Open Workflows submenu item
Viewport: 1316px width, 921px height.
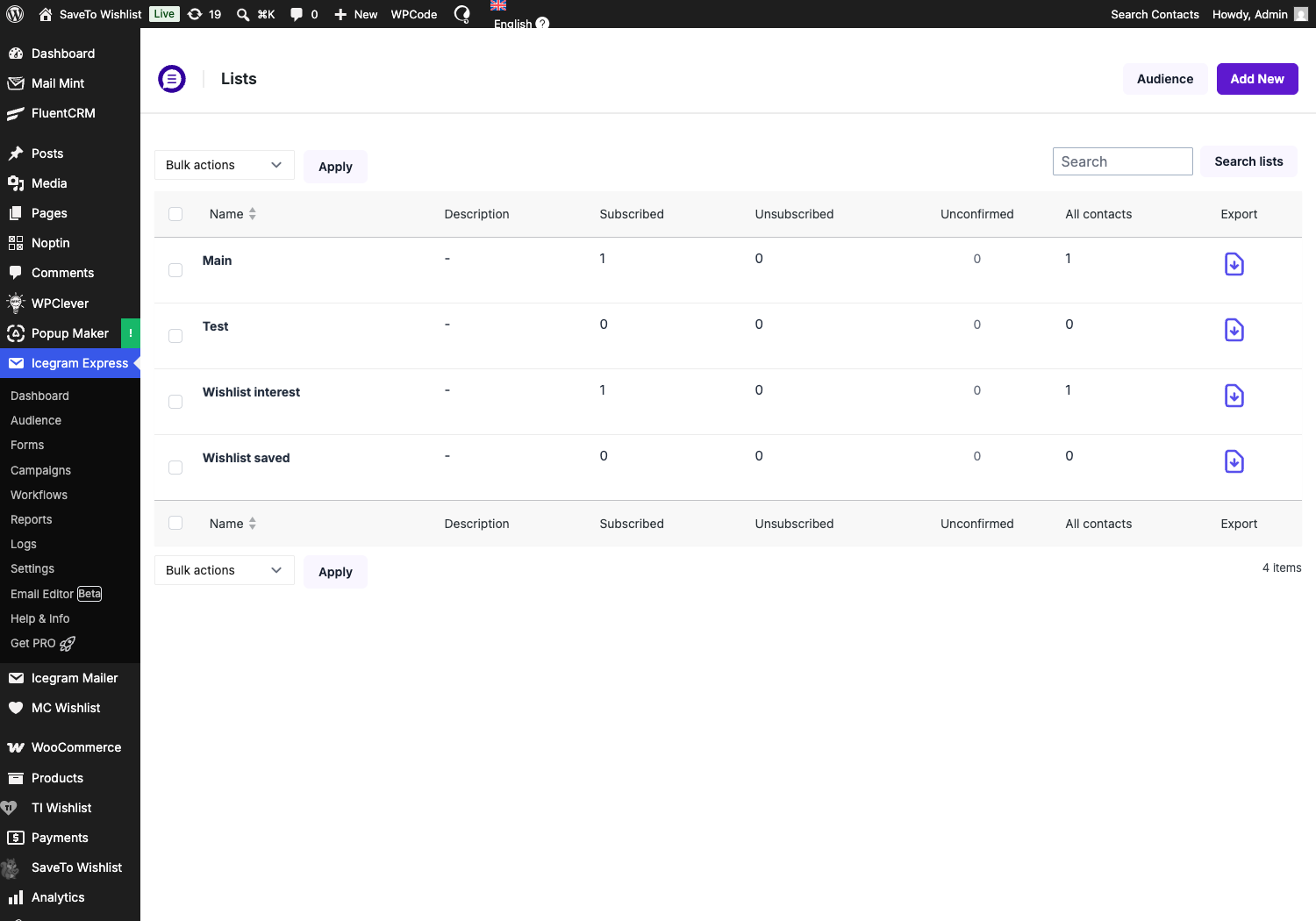tap(39, 495)
